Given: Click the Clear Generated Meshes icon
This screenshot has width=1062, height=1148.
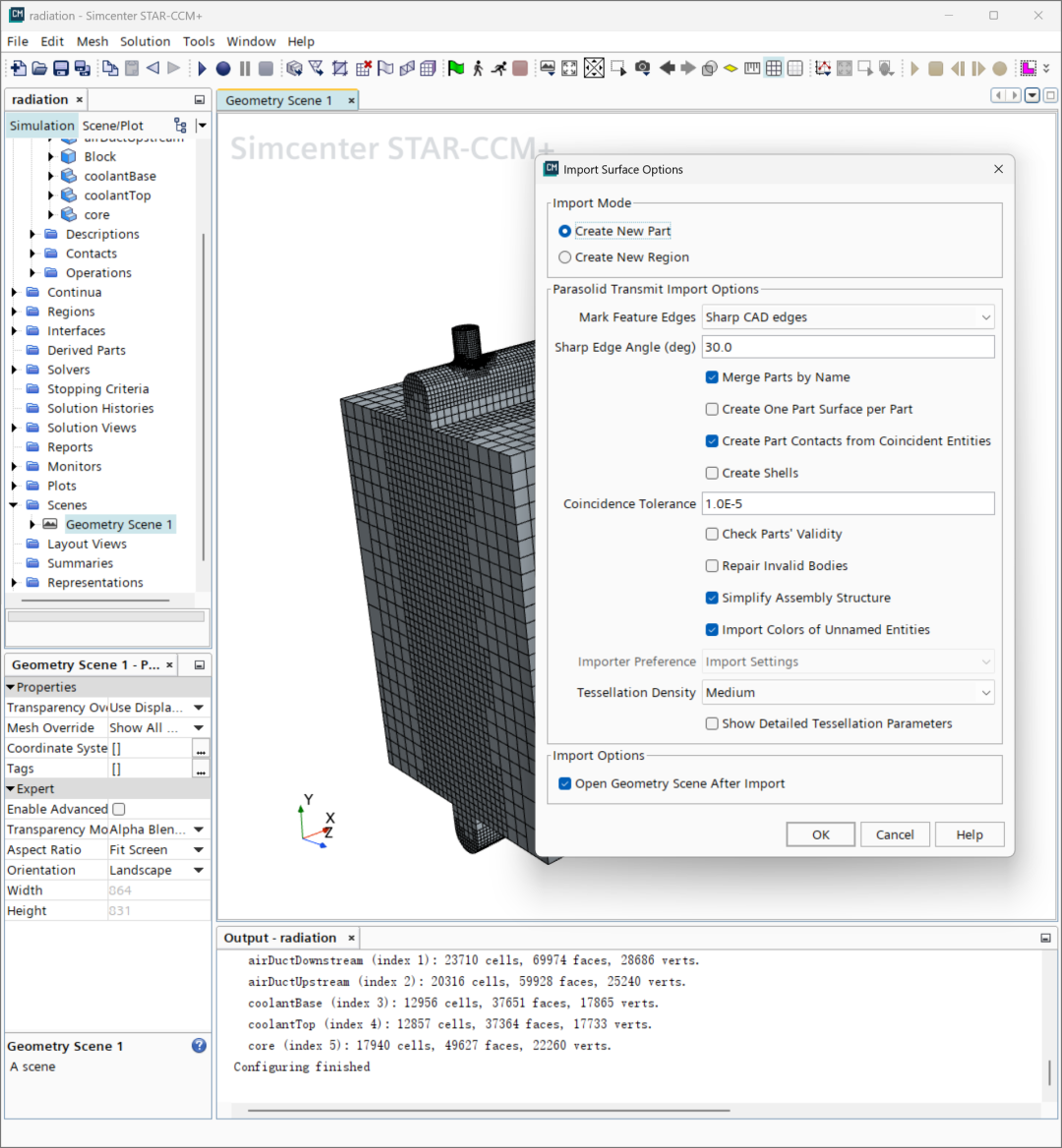Looking at the screenshot, I should (363, 69).
